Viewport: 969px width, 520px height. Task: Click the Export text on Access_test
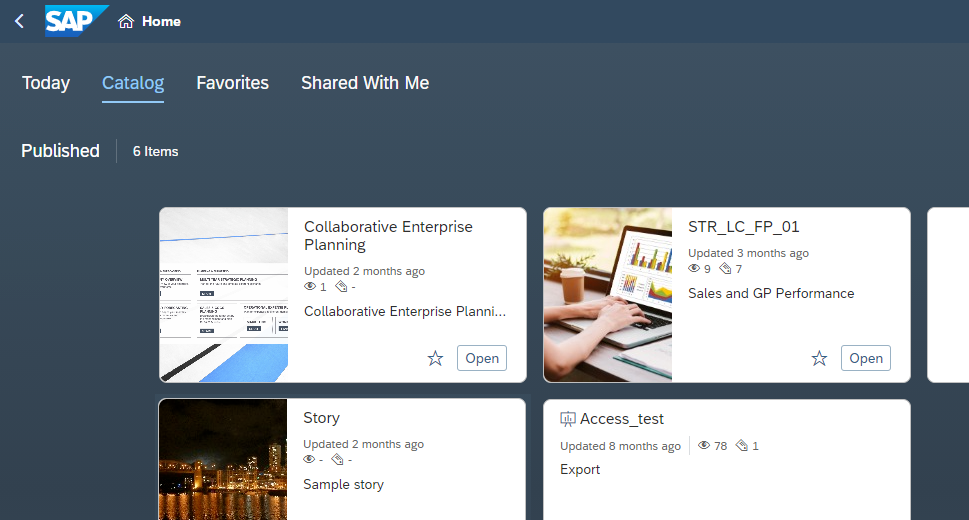(580, 469)
